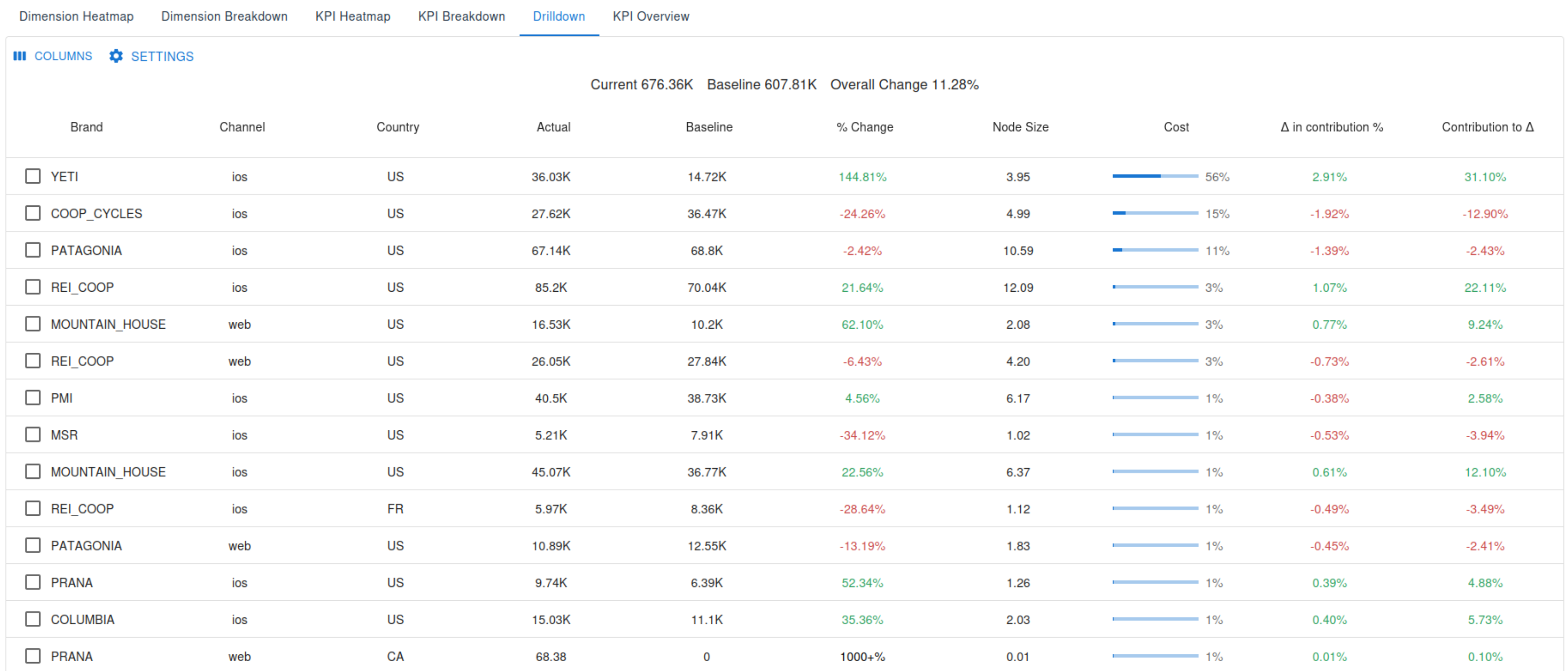Click the -24.26% change value

pos(863,214)
